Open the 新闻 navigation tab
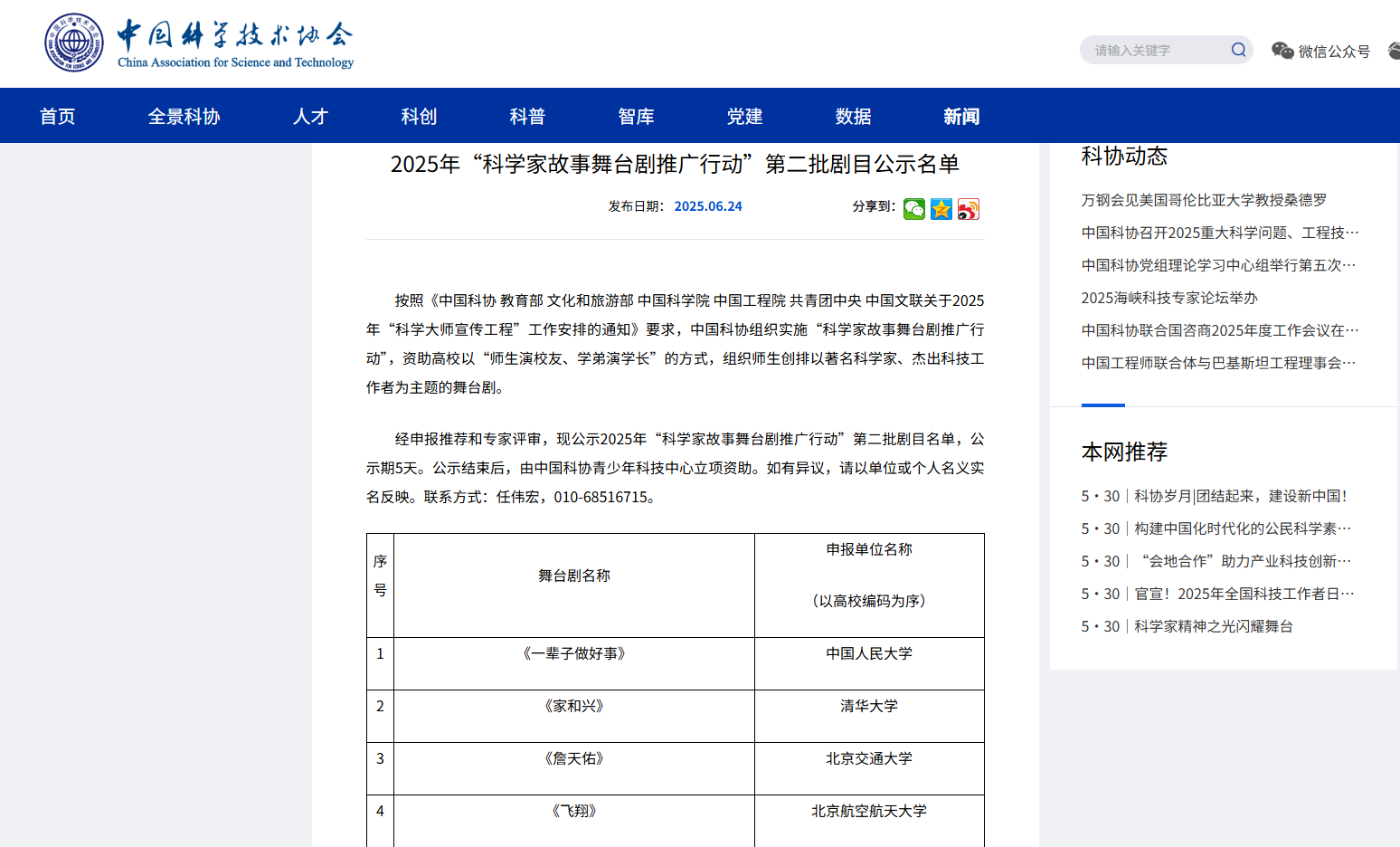The image size is (1400, 847). point(961,117)
